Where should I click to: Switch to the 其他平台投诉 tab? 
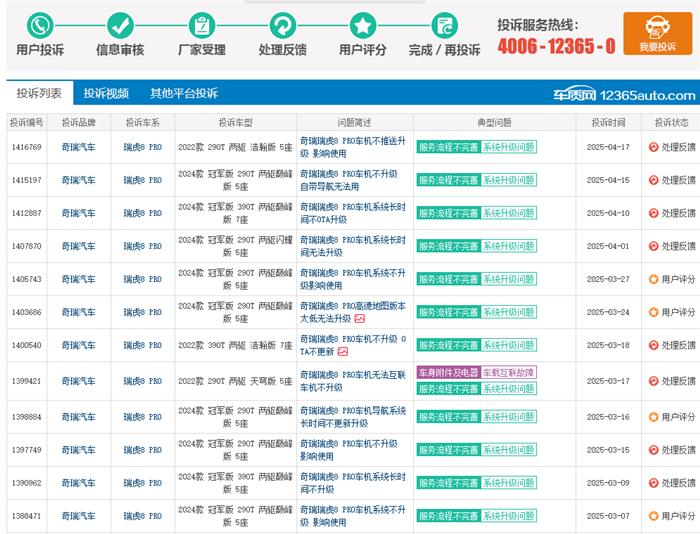184,93
